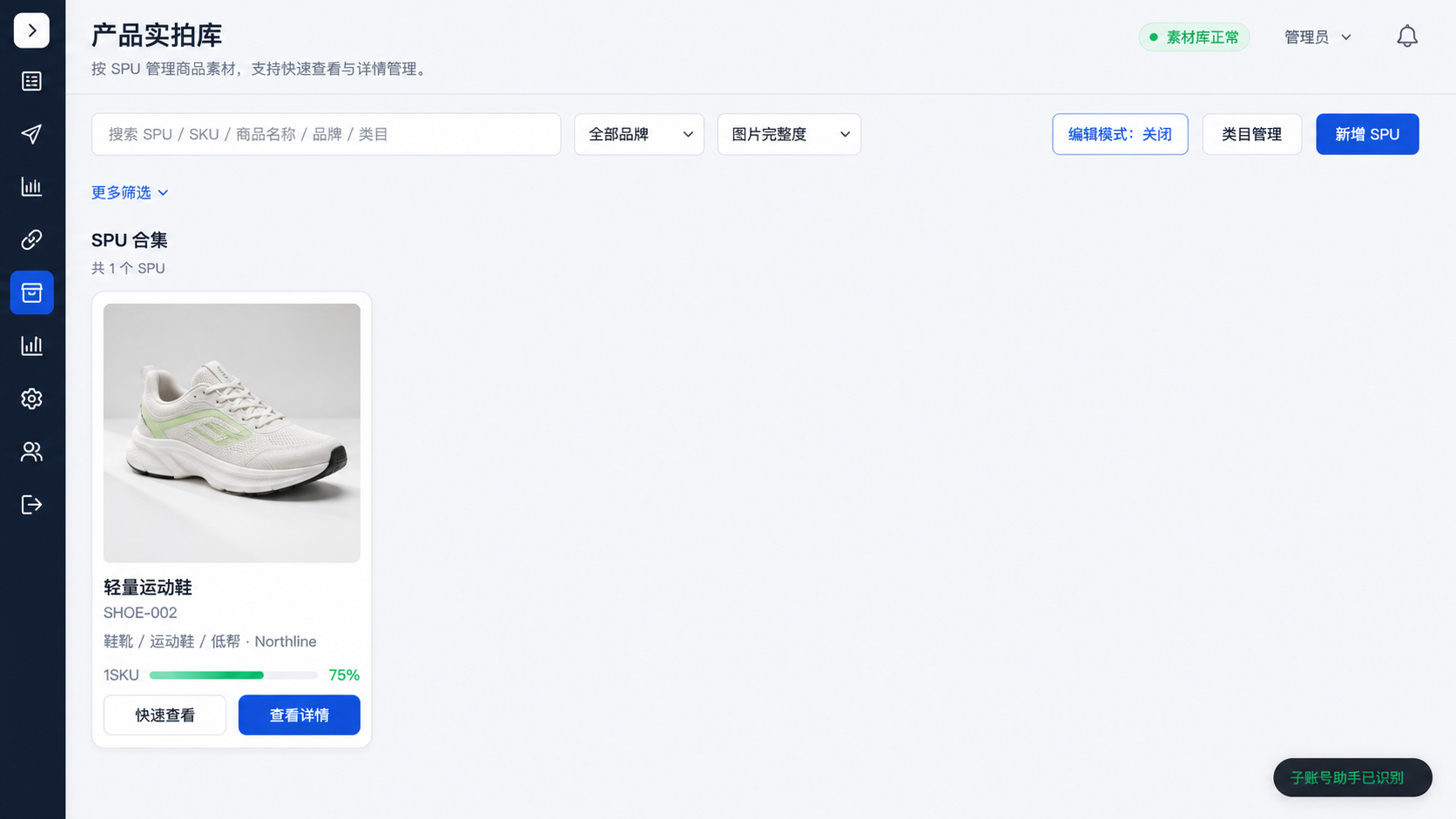Open the users sidebar icon
The height and width of the screenshot is (819, 1456).
(31, 452)
